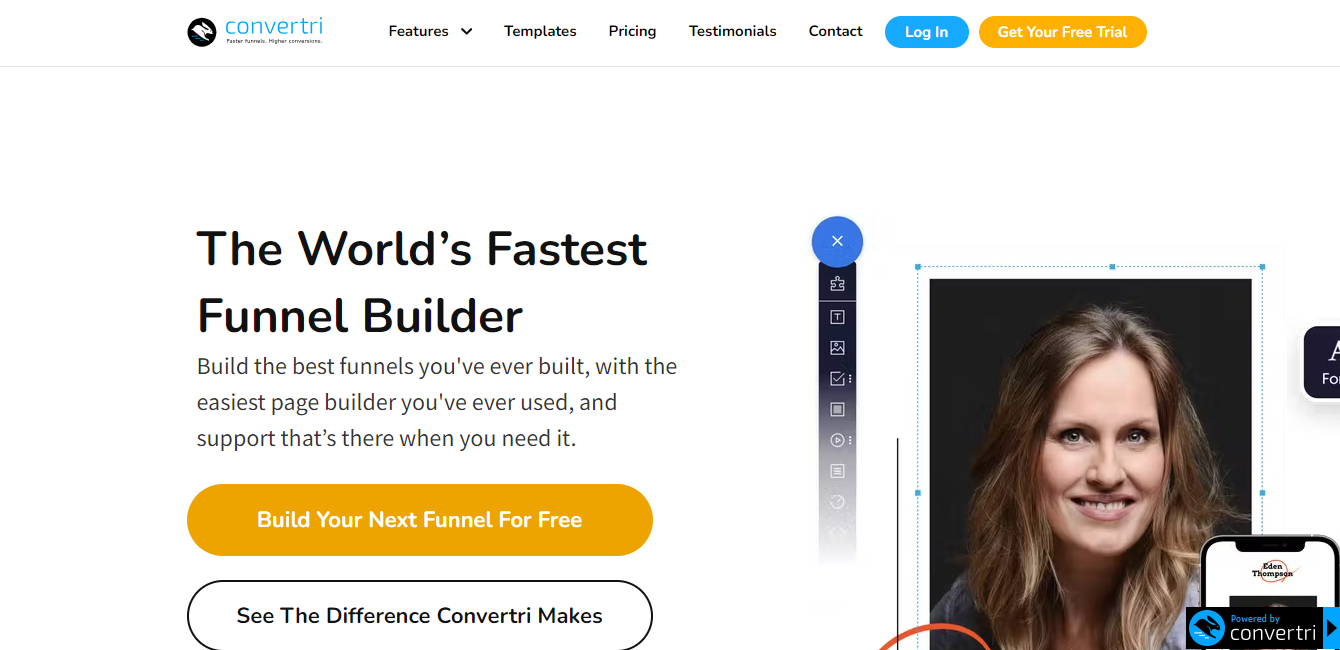Open the Templates page
This screenshot has height=650, width=1340.
(540, 31)
